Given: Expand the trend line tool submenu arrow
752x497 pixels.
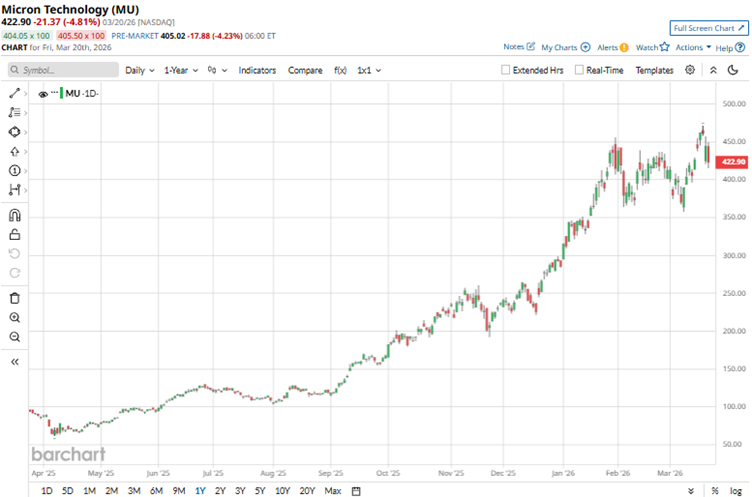Looking at the screenshot, I should (x=25, y=94).
